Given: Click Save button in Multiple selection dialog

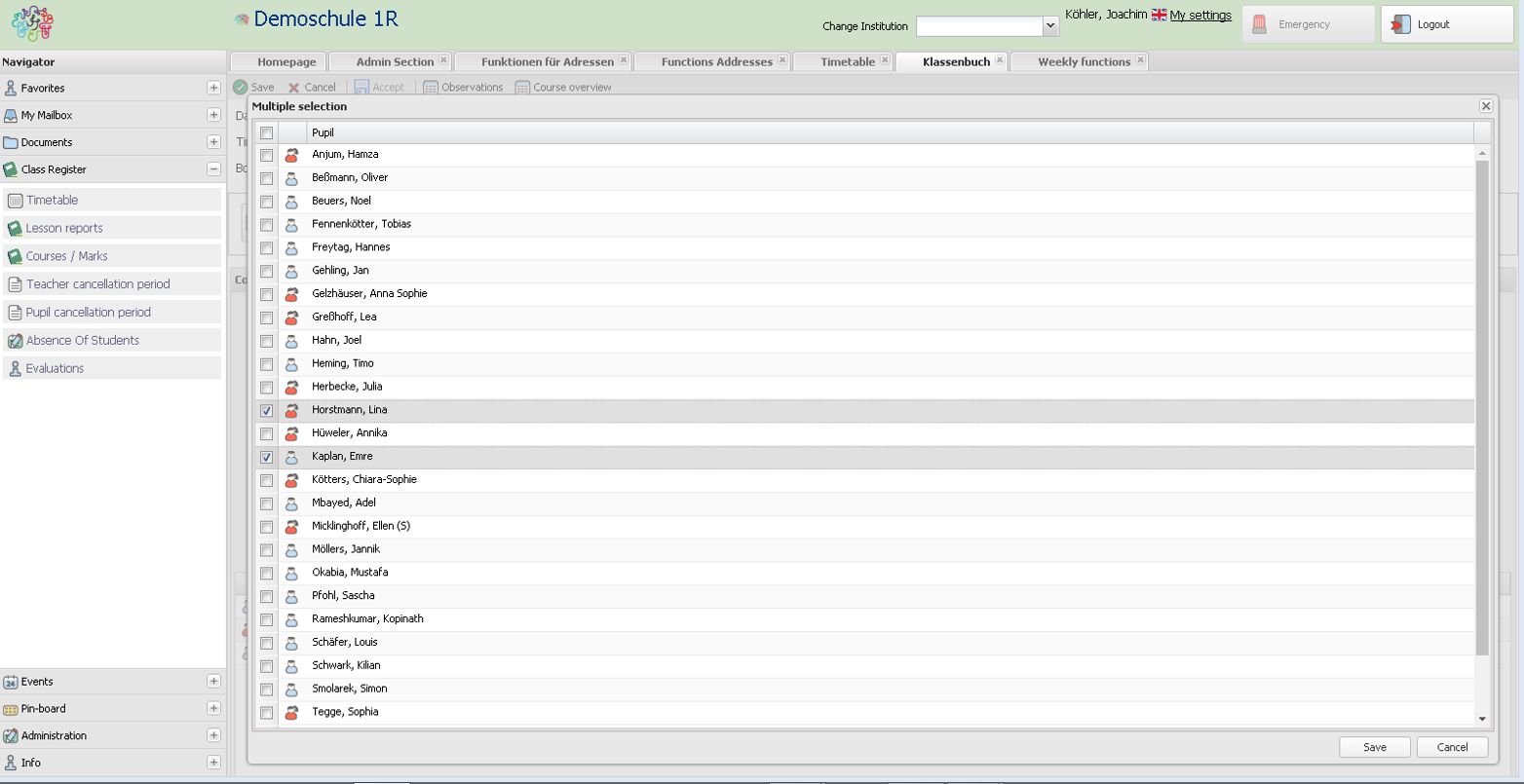Looking at the screenshot, I should pyautogui.click(x=1374, y=747).
